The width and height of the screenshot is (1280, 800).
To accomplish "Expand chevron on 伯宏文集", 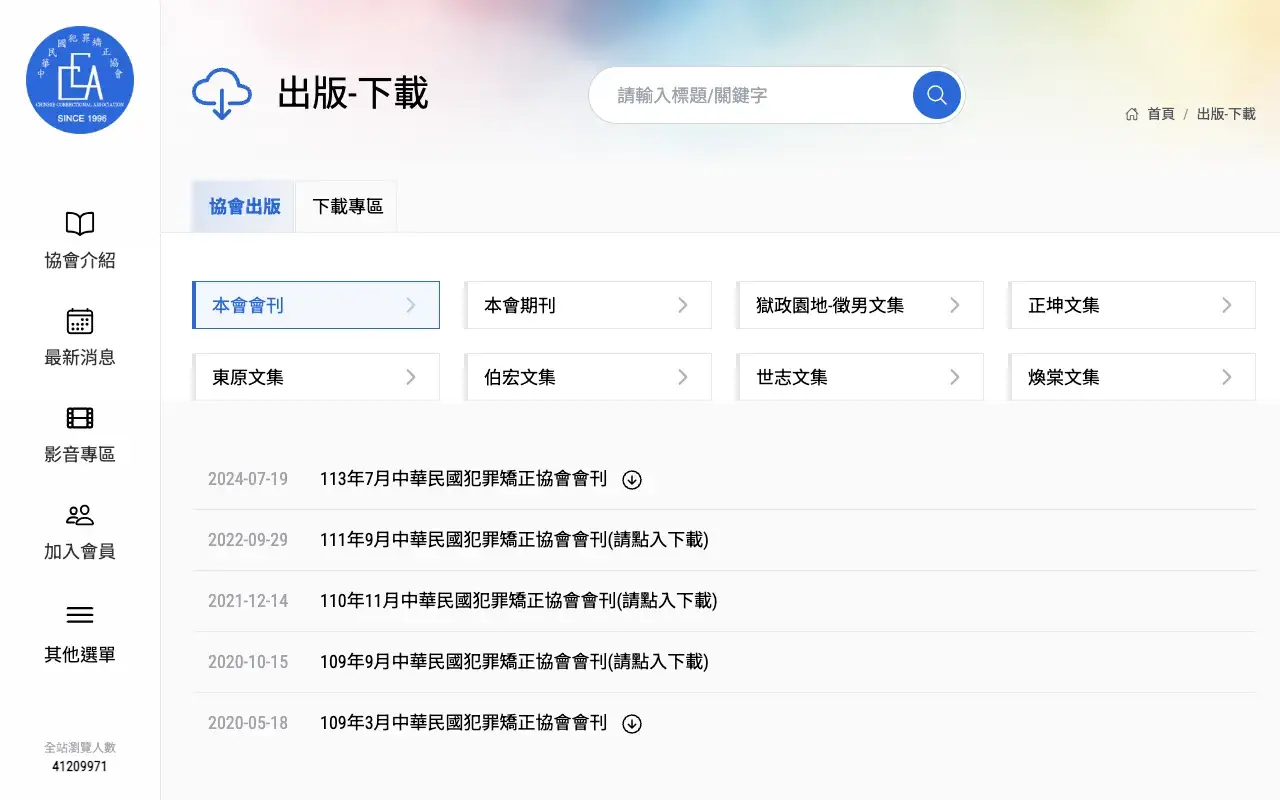I will tap(683, 377).
